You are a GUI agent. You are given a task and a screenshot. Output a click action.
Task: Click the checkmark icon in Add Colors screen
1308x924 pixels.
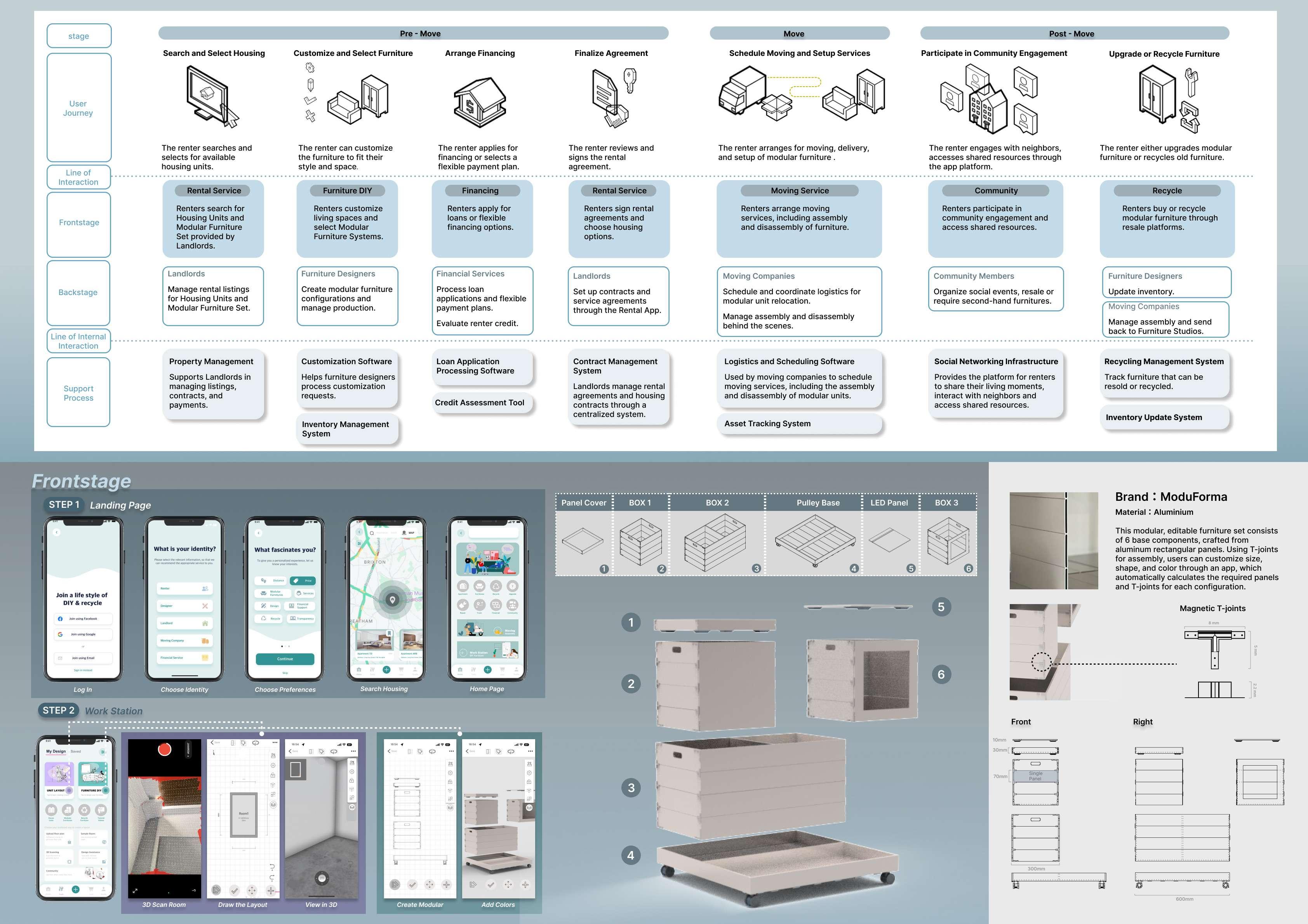pos(490,885)
